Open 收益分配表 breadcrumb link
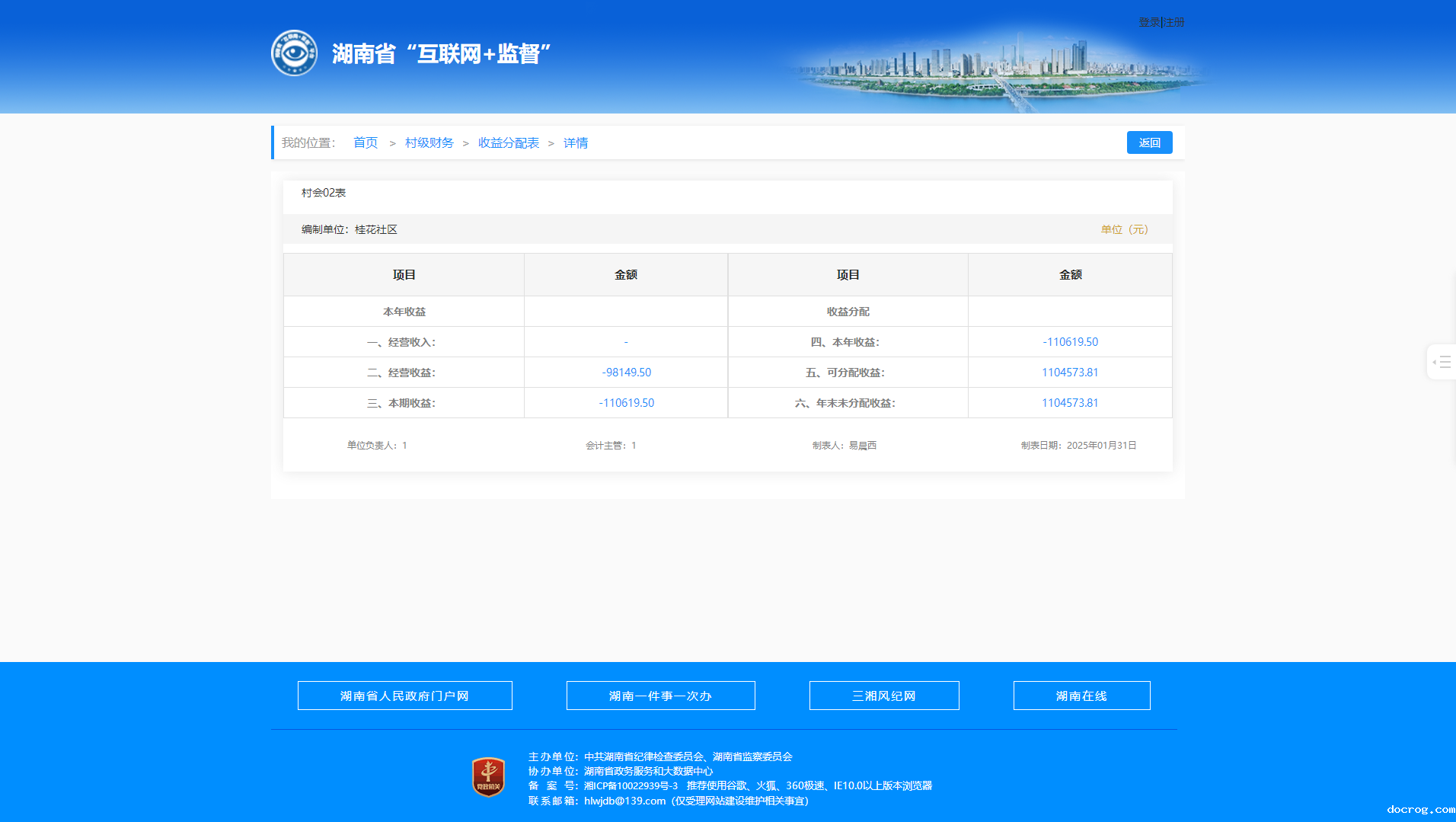 [x=508, y=142]
